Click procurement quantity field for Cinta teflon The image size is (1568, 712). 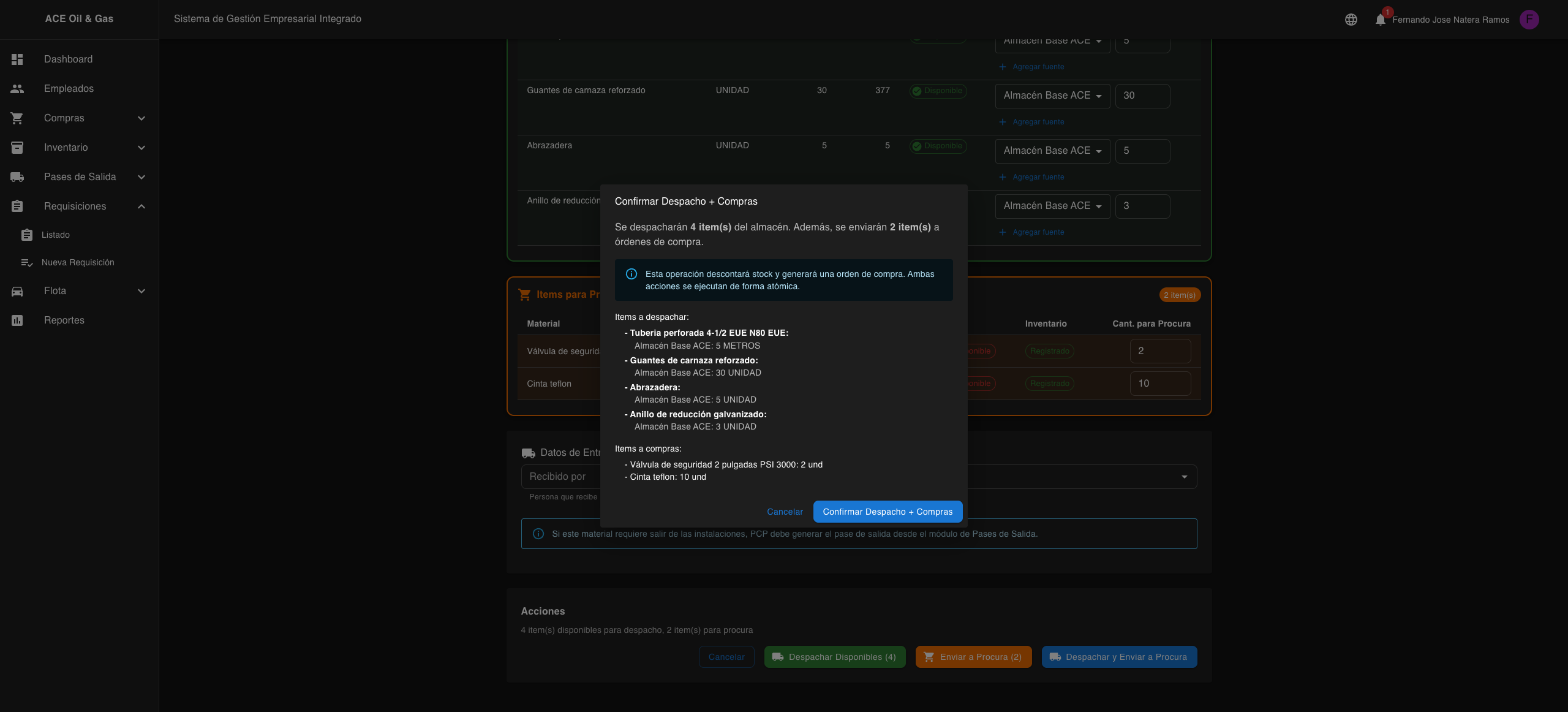point(1159,384)
